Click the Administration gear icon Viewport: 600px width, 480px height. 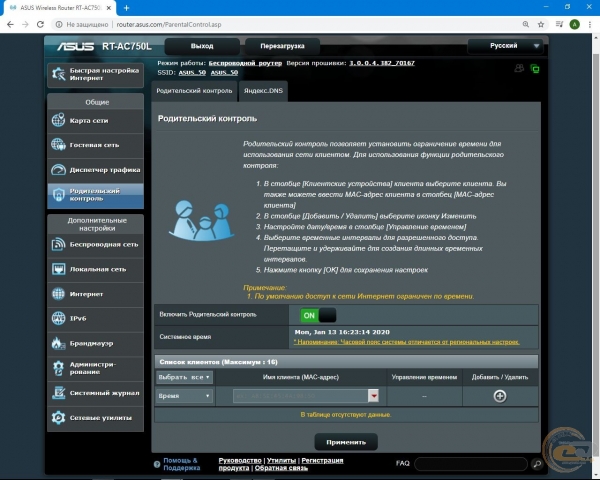(x=59, y=368)
